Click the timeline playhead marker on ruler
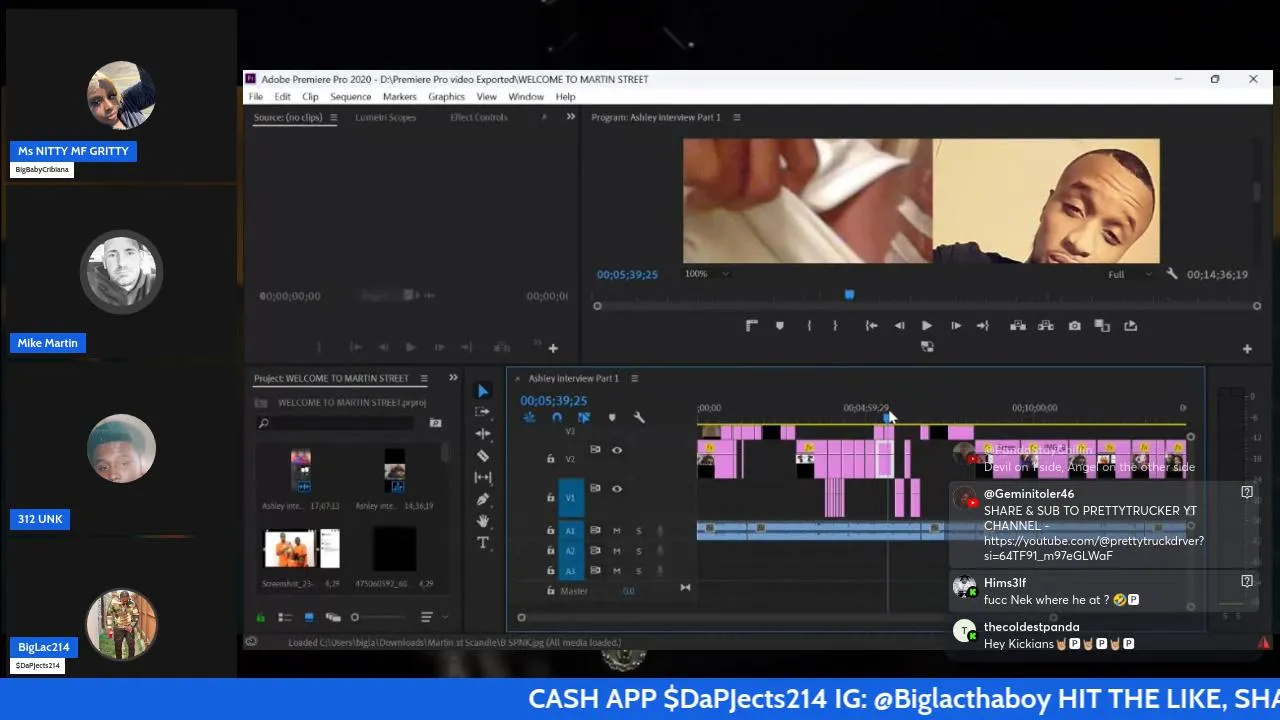This screenshot has height=720, width=1280. 888,417
